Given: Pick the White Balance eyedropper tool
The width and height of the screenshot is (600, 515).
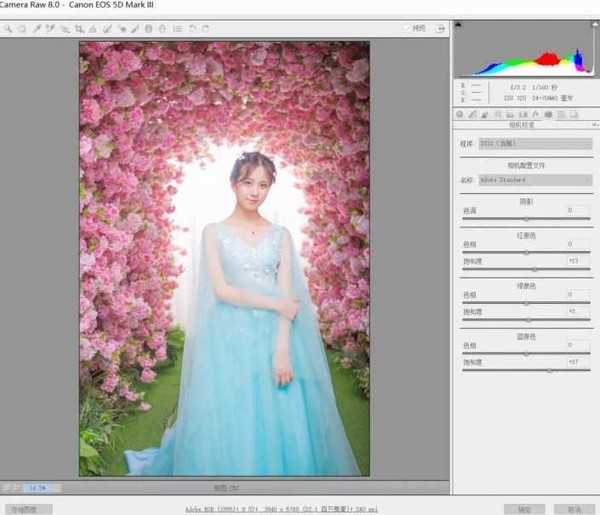Looking at the screenshot, I should (x=35, y=29).
